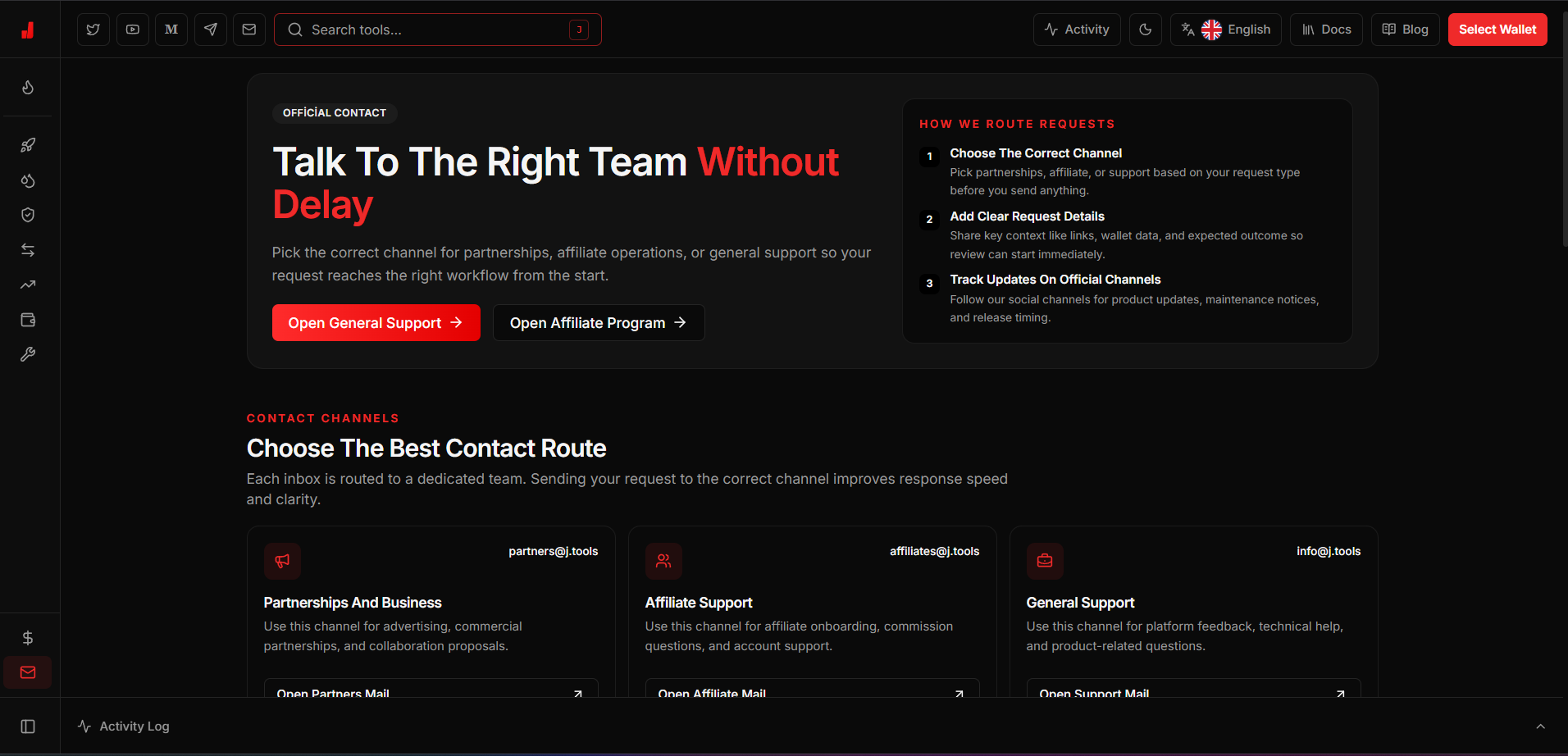This screenshot has width=1568, height=756.
Task: Open the English language selector
Action: click(x=1226, y=30)
